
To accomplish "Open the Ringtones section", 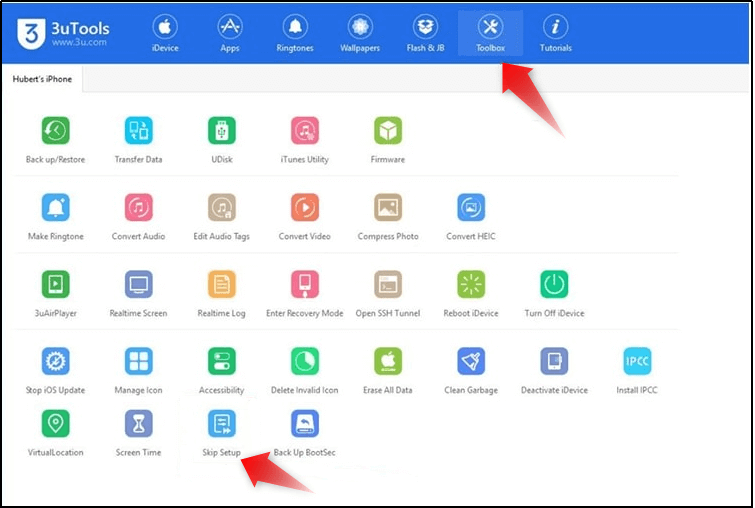I will (x=295, y=33).
